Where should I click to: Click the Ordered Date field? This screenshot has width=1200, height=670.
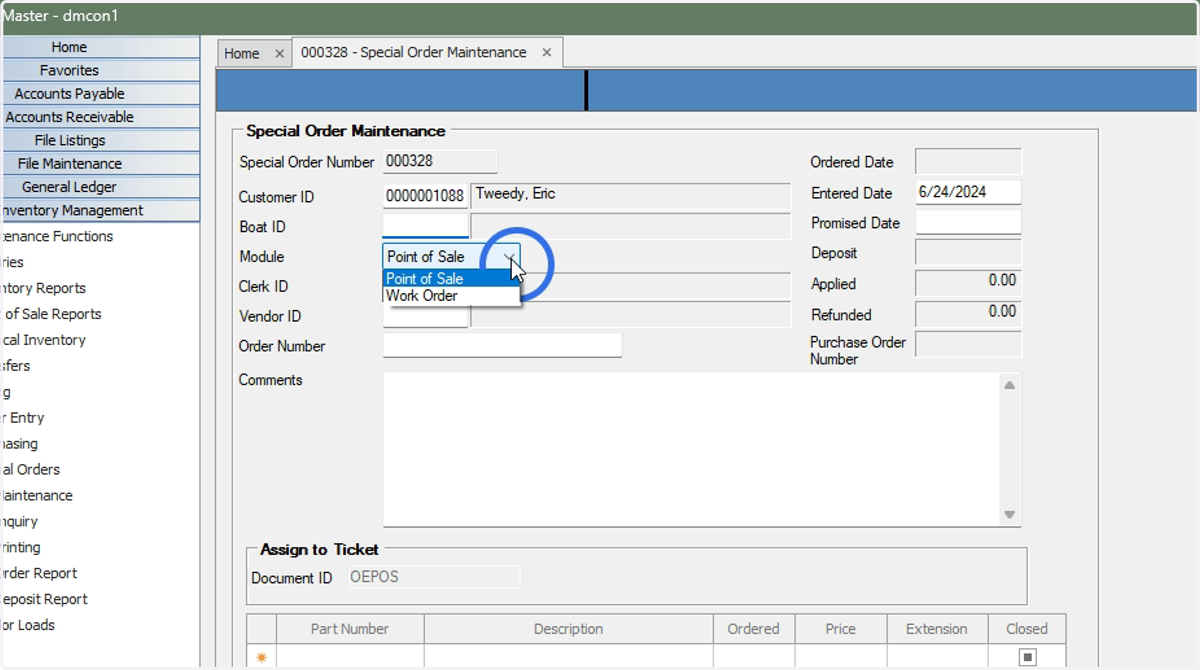click(968, 162)
